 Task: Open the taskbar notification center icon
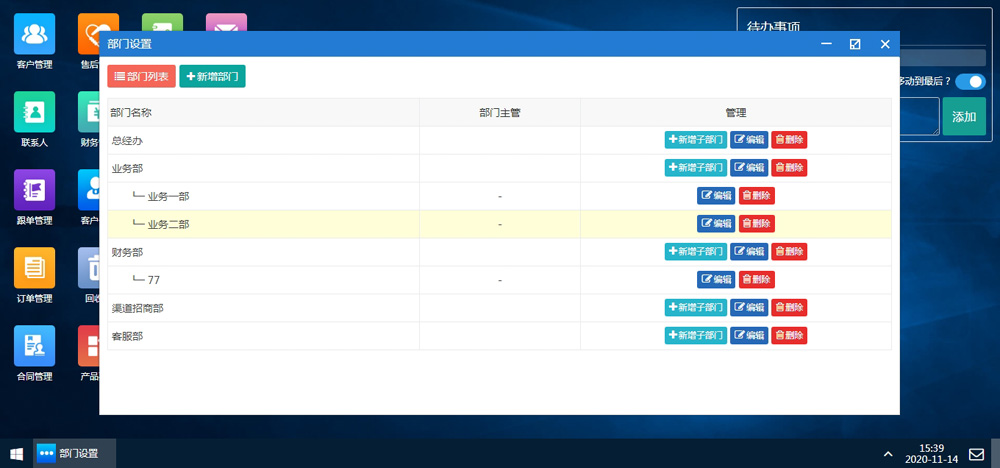point(976,454)
